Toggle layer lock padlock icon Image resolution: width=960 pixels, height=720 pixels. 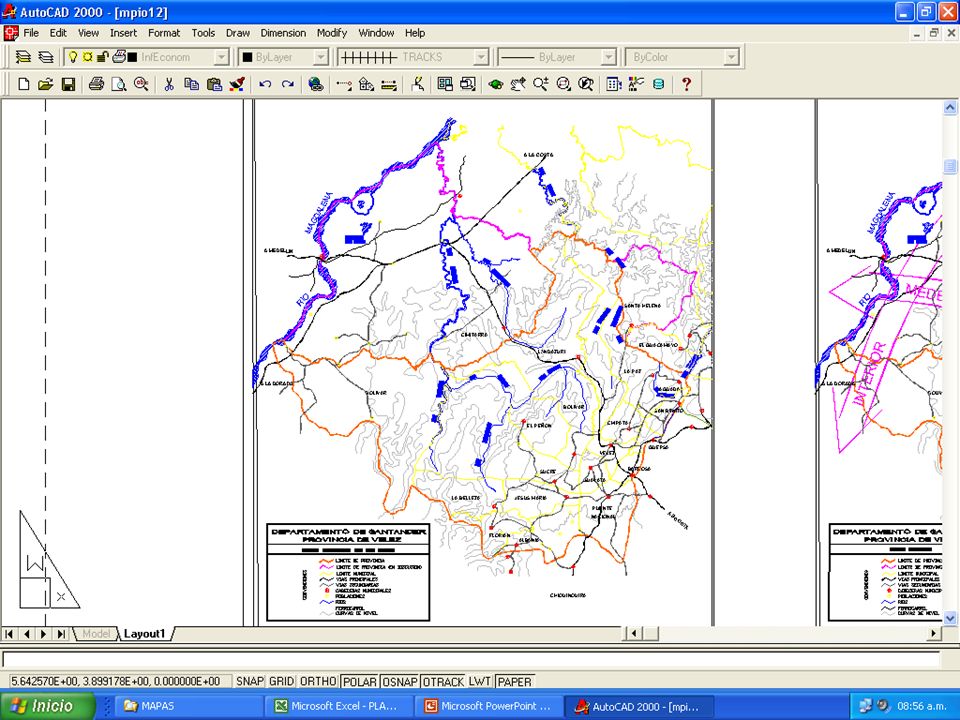click(102, 57)
